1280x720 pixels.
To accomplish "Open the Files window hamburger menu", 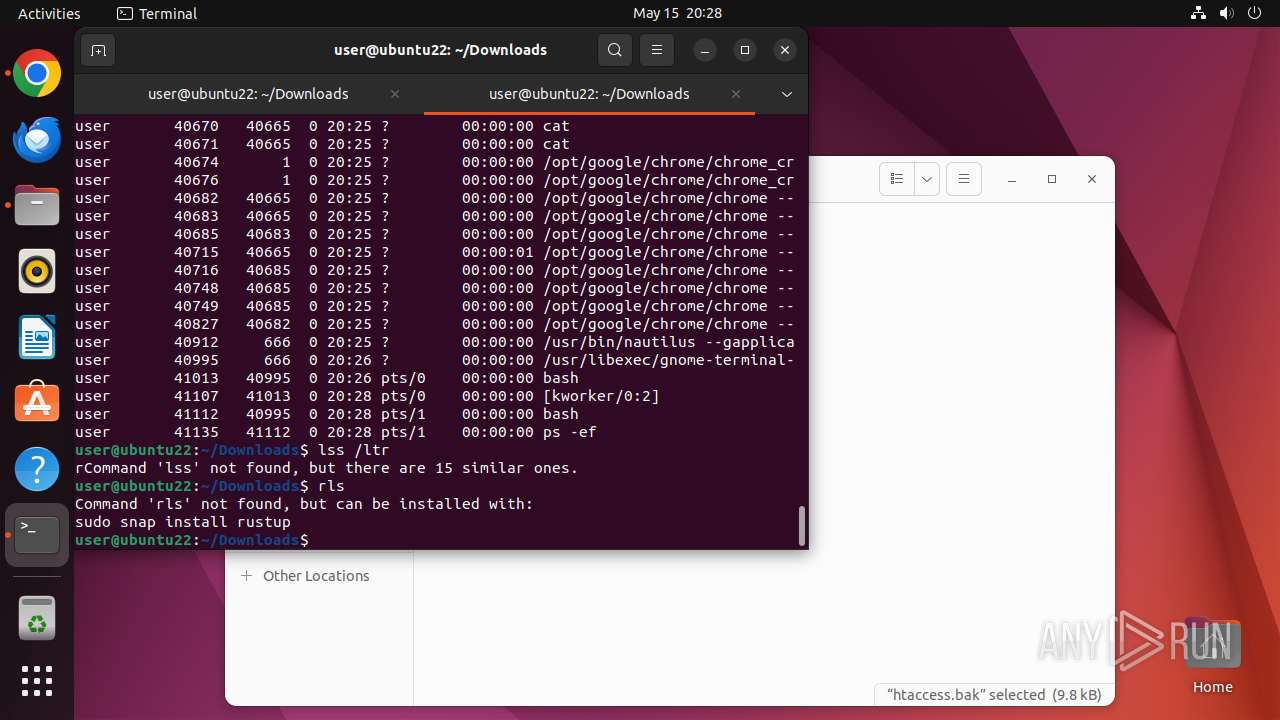I will tap(964, 179).
